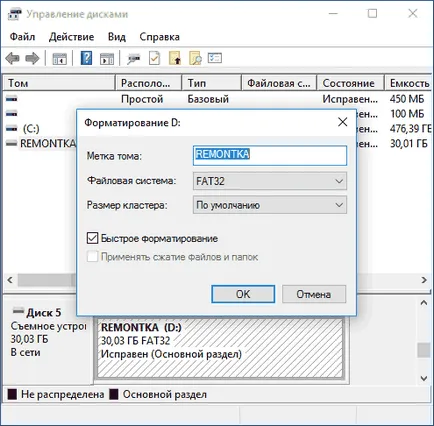Screen dimensions: 434x426
Task: Click the 100 МБ capacity cell
Action: [x=407, y=114]
